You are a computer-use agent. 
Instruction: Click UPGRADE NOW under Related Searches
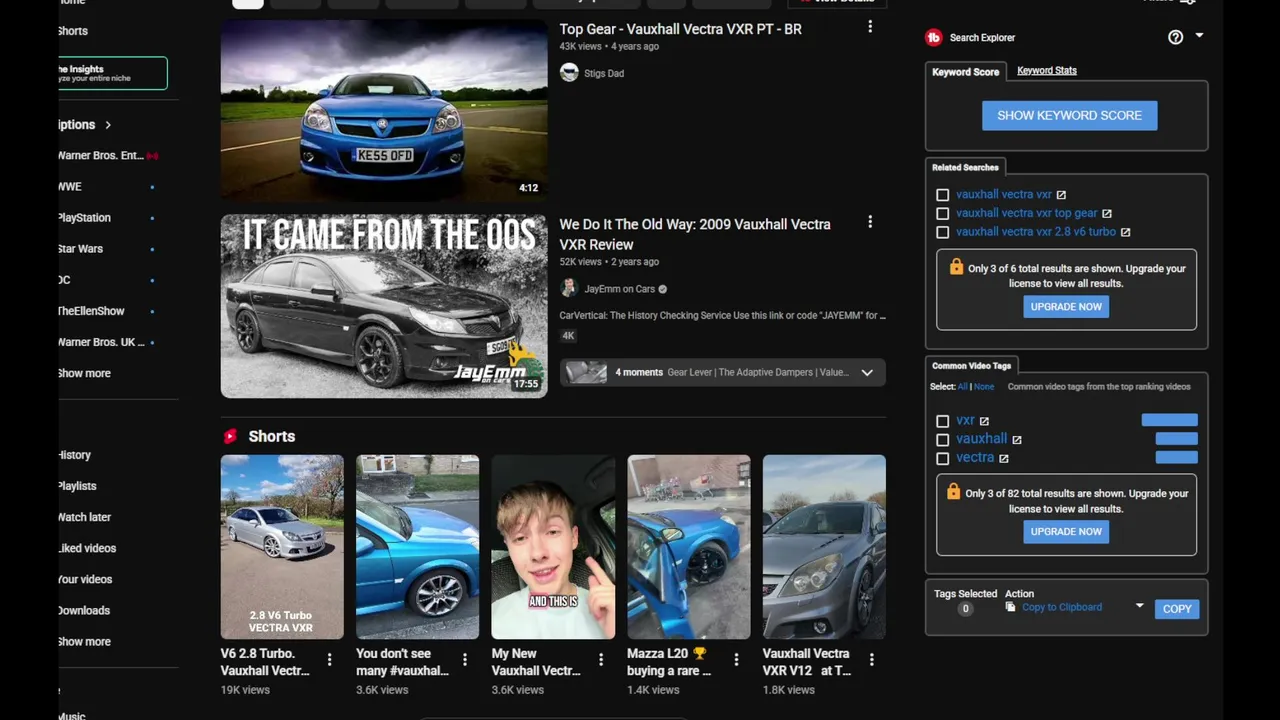coord(1066,307)
